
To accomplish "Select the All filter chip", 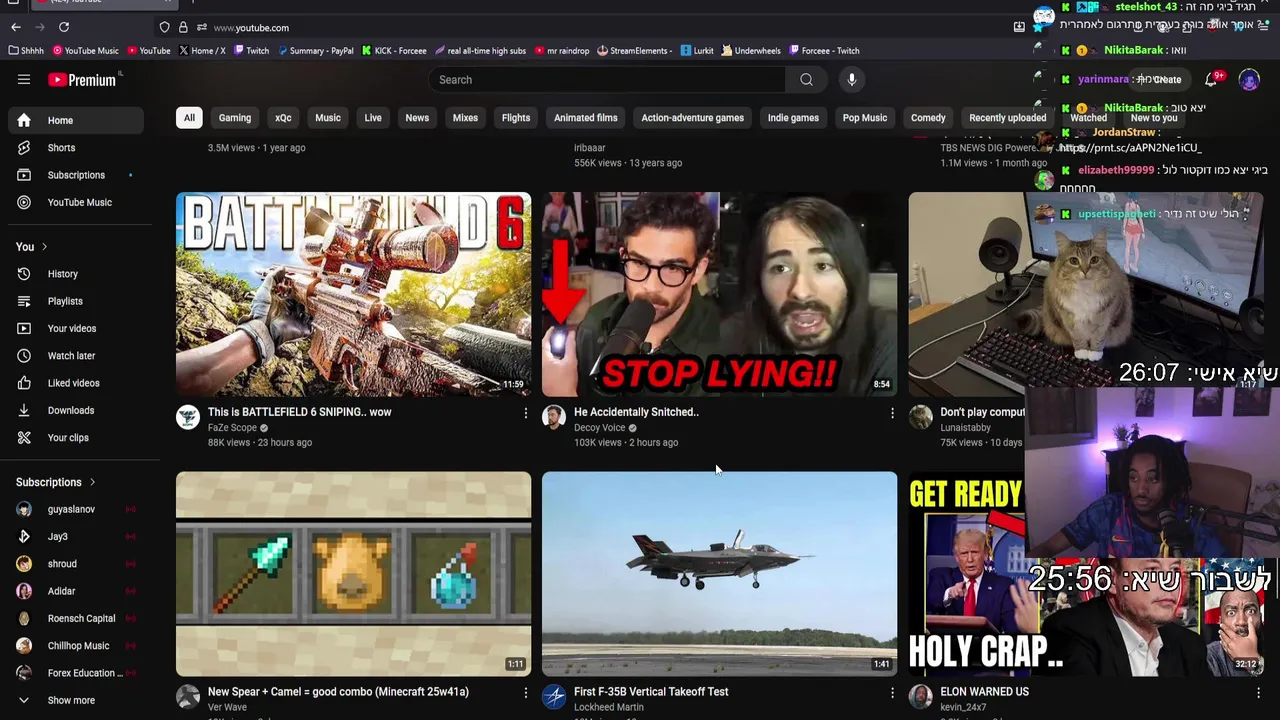I will coord(189,118).
